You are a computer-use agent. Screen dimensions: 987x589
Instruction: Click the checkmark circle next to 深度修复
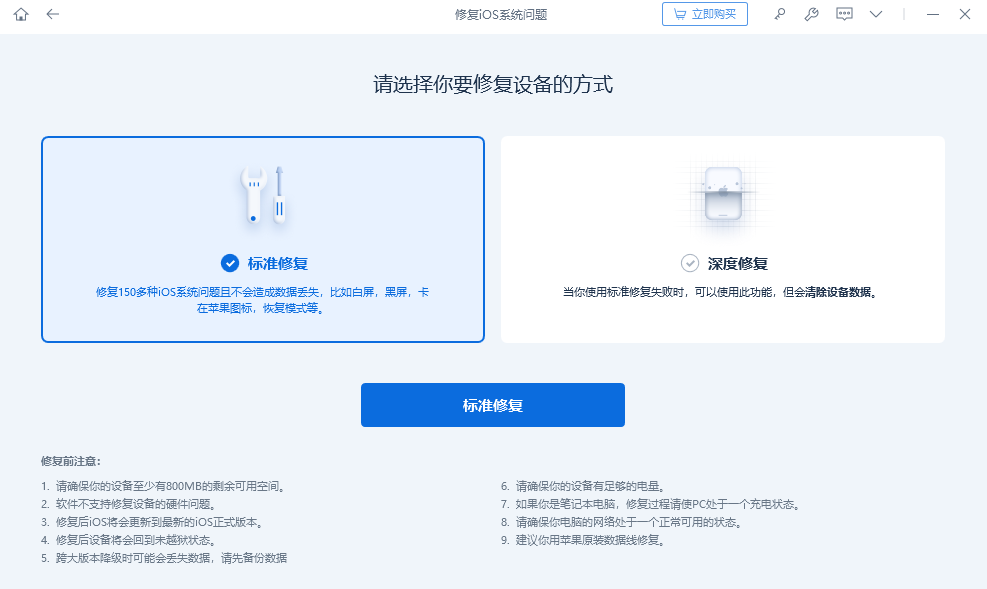[x=689, y=263]
